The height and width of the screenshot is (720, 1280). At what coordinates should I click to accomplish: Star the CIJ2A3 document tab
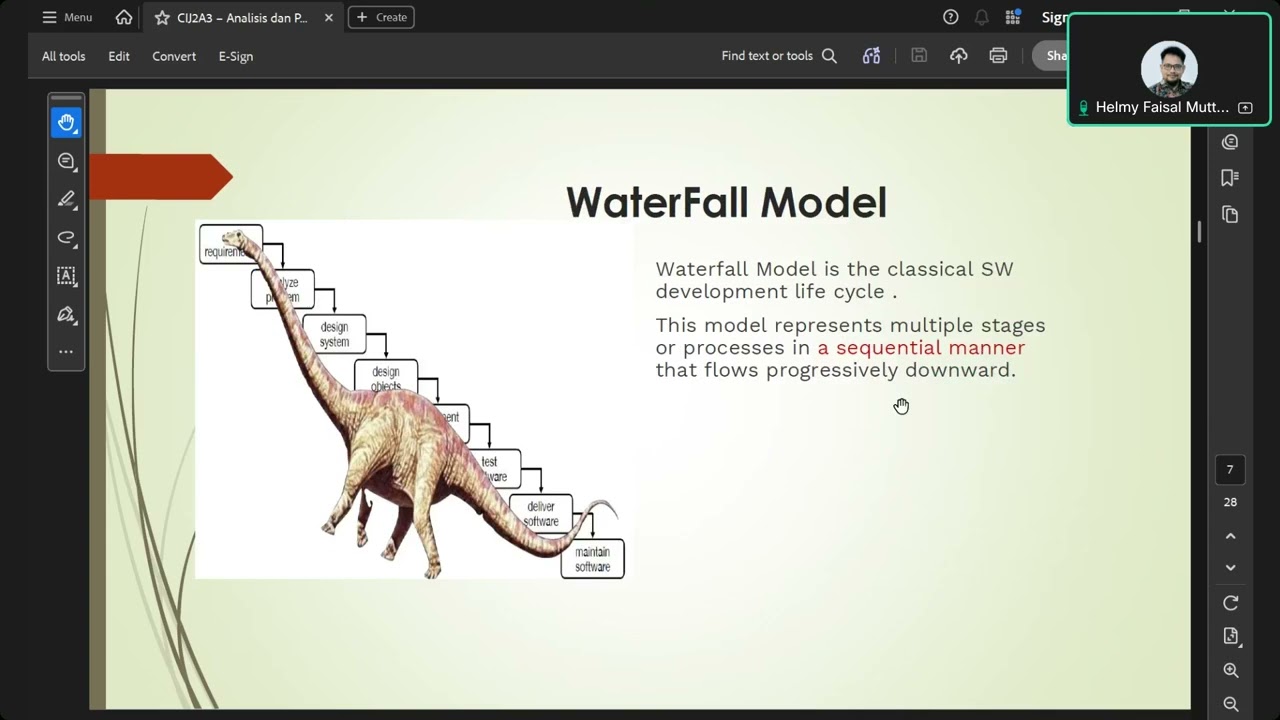pyautogui.click(x=162, y=17)
